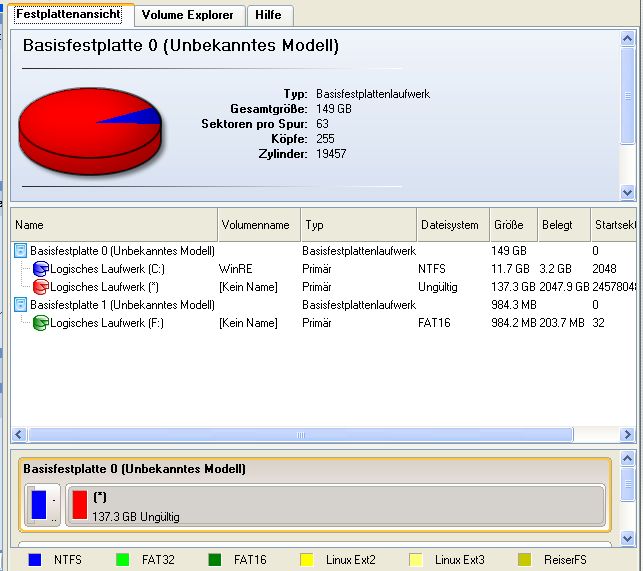643x571 pixels.
Task: Click the 2047.9 GB used cell
Action: (564, 287)
